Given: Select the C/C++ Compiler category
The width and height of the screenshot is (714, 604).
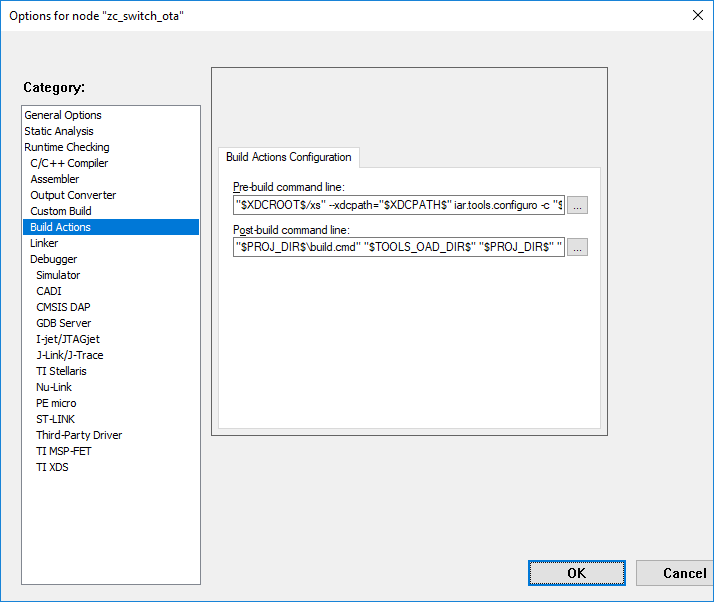Looking at the screenshot, I should pos(69,163).
